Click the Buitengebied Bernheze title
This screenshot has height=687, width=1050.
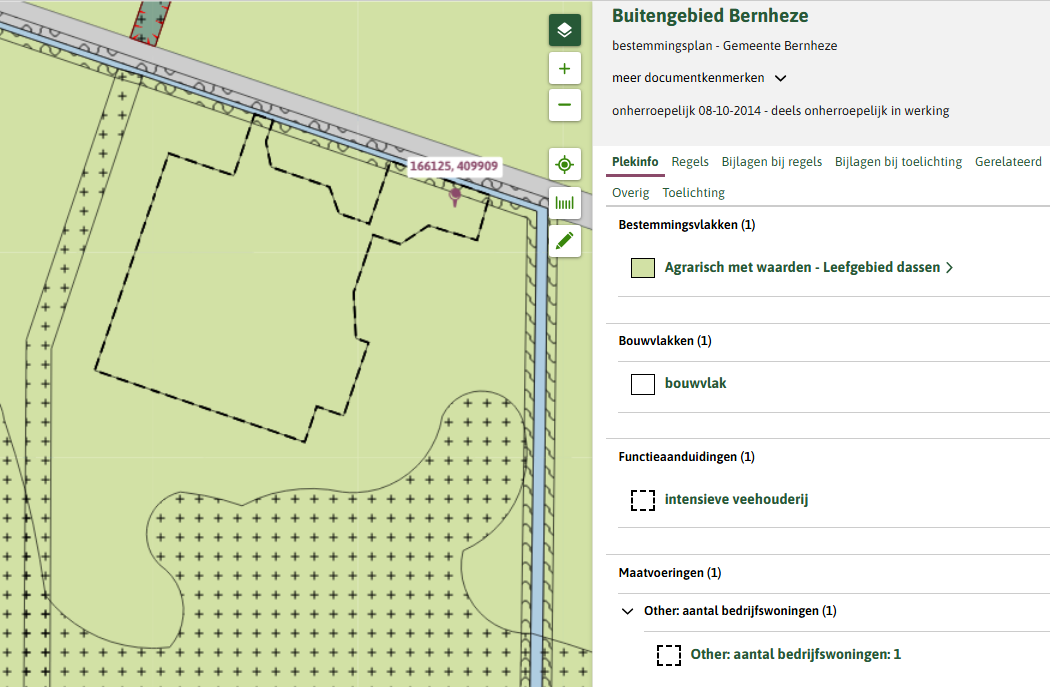[x=710, y=16]
